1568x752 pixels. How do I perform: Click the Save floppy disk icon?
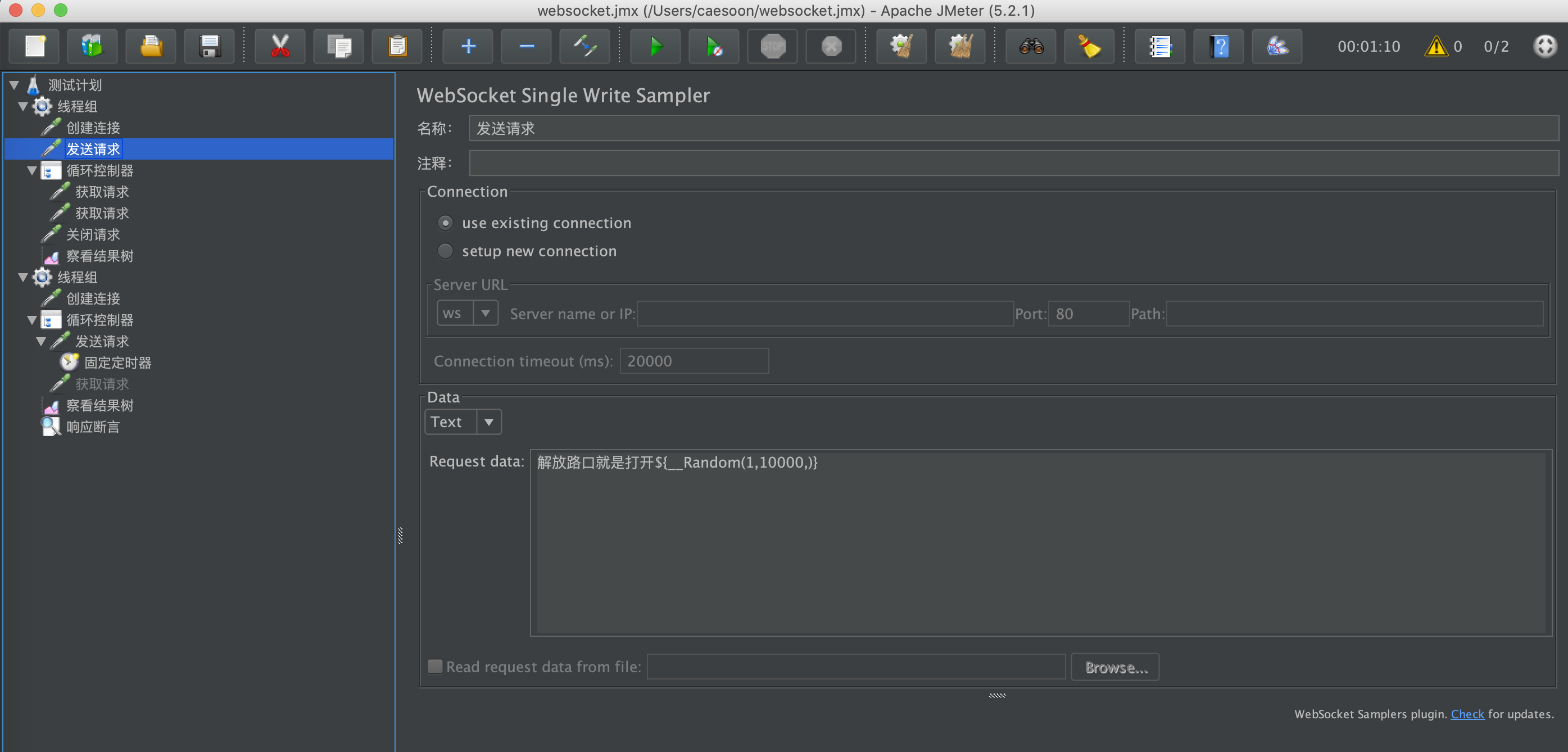(x=210, y=46)
